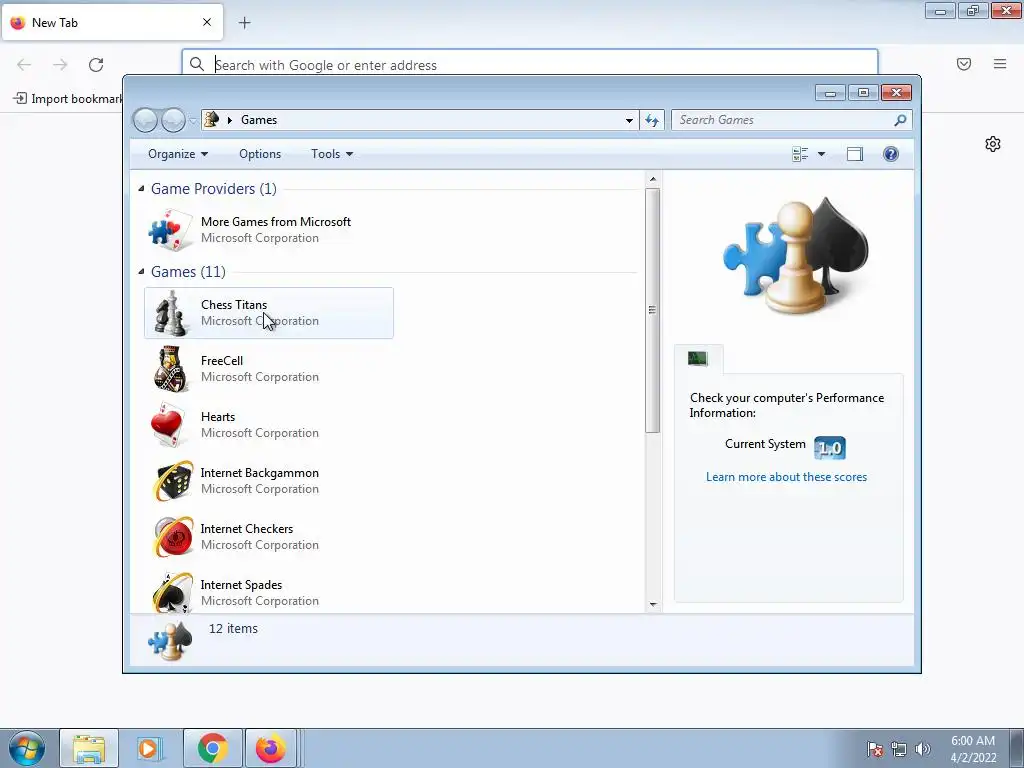Screen dimensions: 1024x768
Task: Open Windows Media Player from the taskbar
Action: click(x=148, y=748)
